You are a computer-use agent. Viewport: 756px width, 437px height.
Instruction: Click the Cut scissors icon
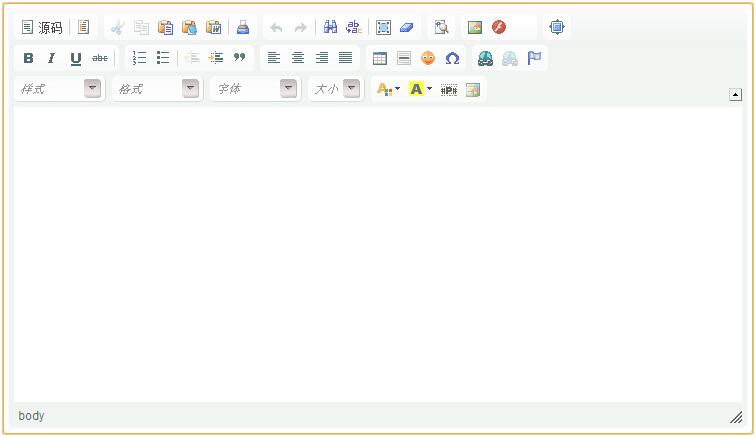pos(117,27)
